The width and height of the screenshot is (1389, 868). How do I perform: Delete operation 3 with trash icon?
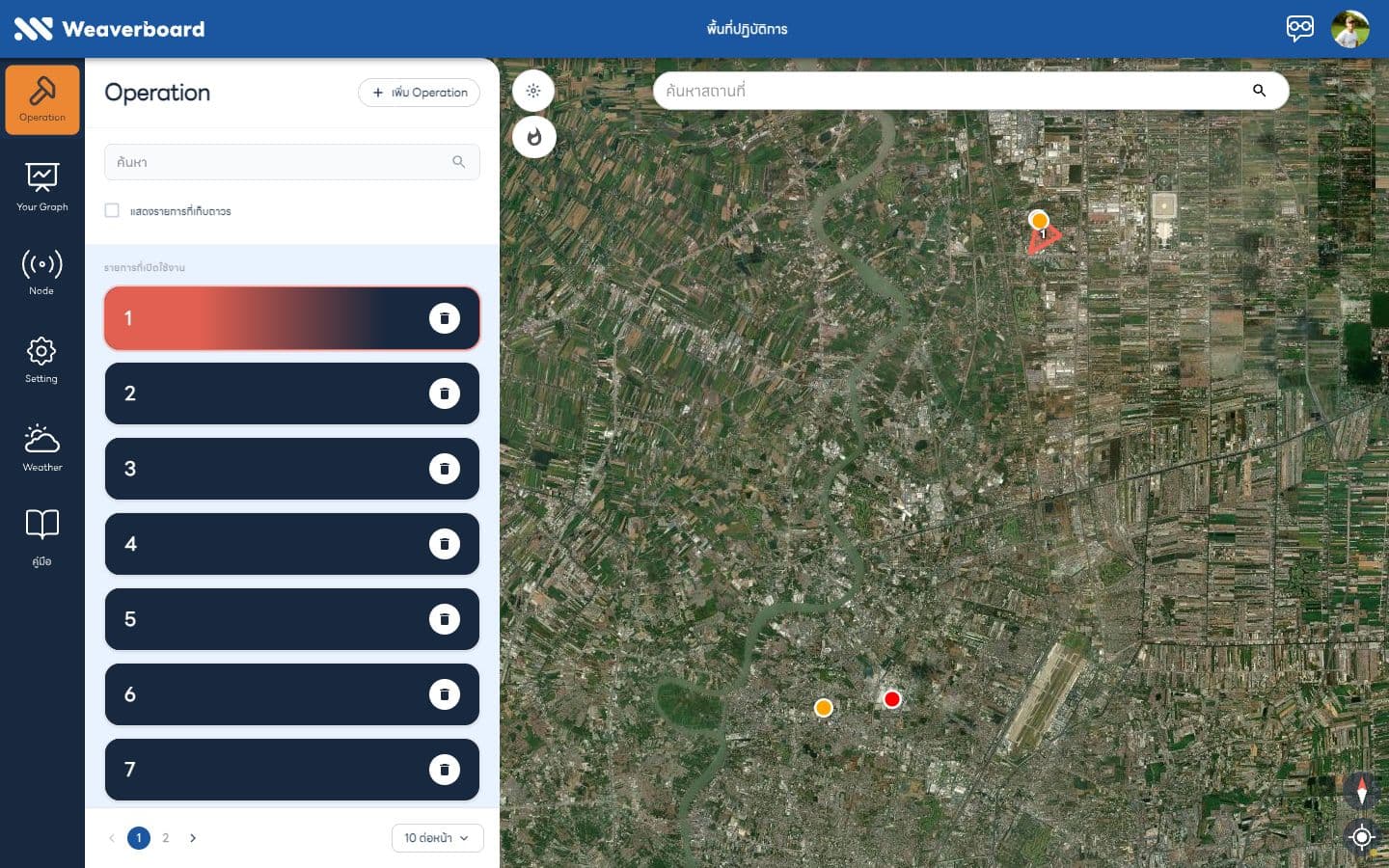click(445, 469)
